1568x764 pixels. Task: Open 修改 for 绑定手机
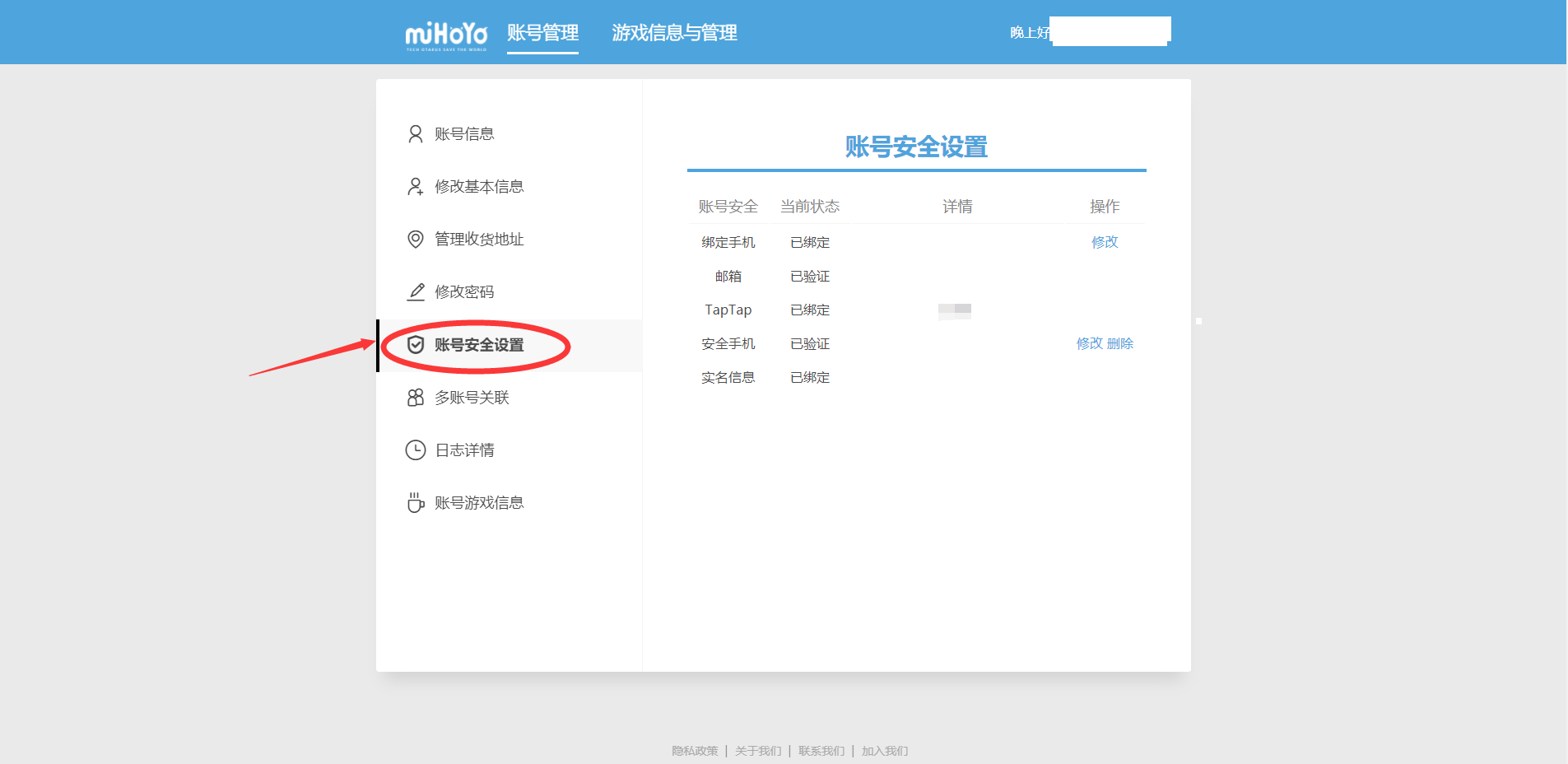(x=1105, y=242)
